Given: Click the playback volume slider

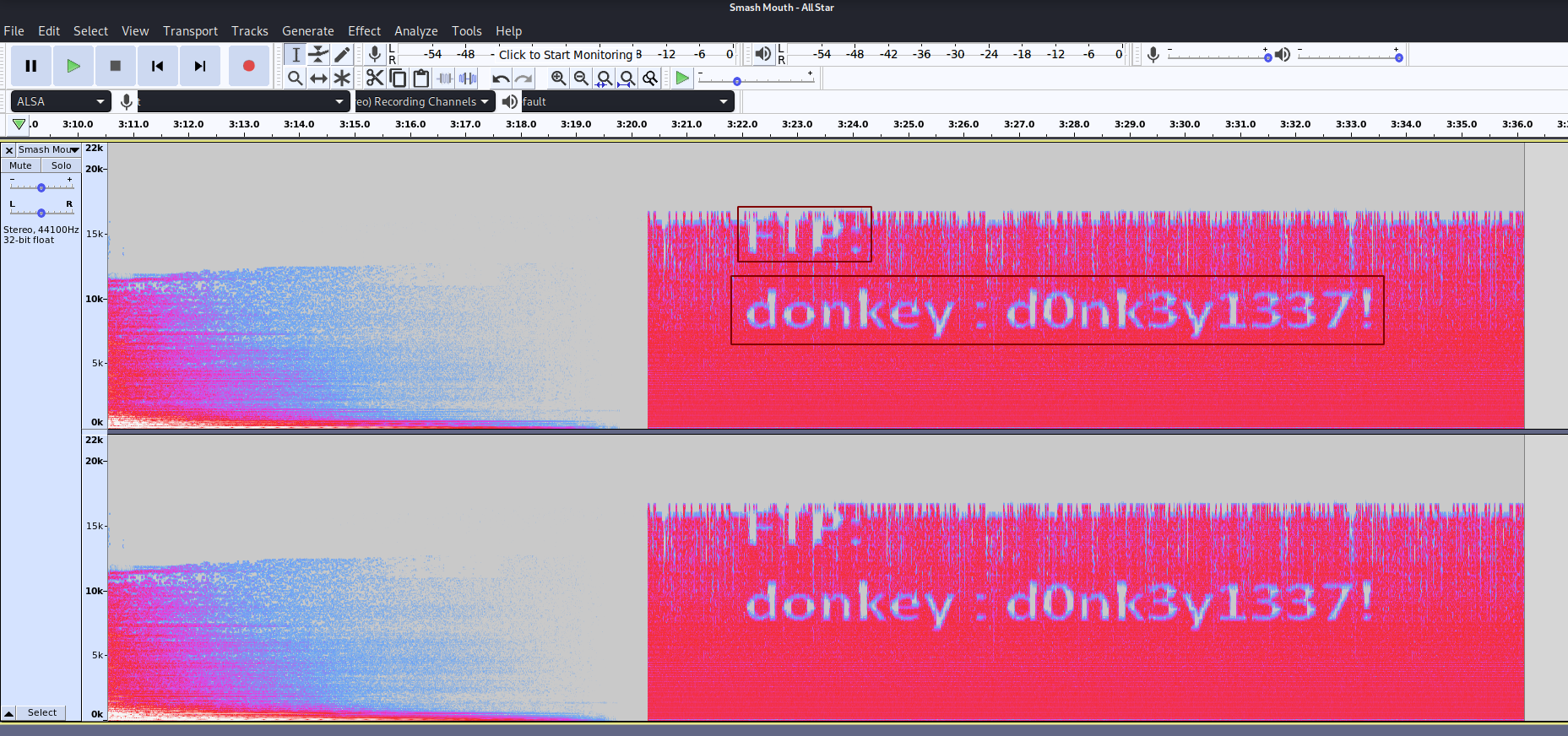Looking at the screenshot, I should point(1350,57).
